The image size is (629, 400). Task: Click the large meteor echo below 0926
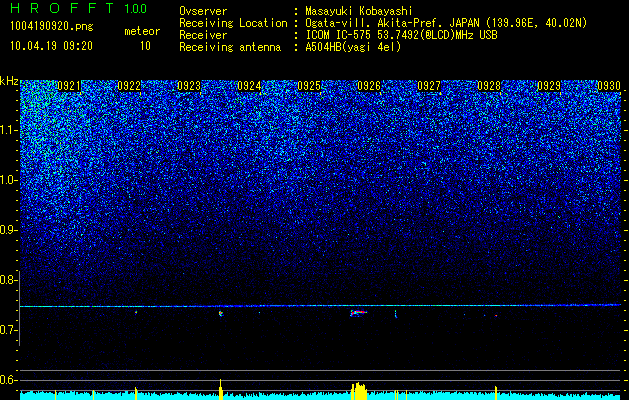pos(359,313)
